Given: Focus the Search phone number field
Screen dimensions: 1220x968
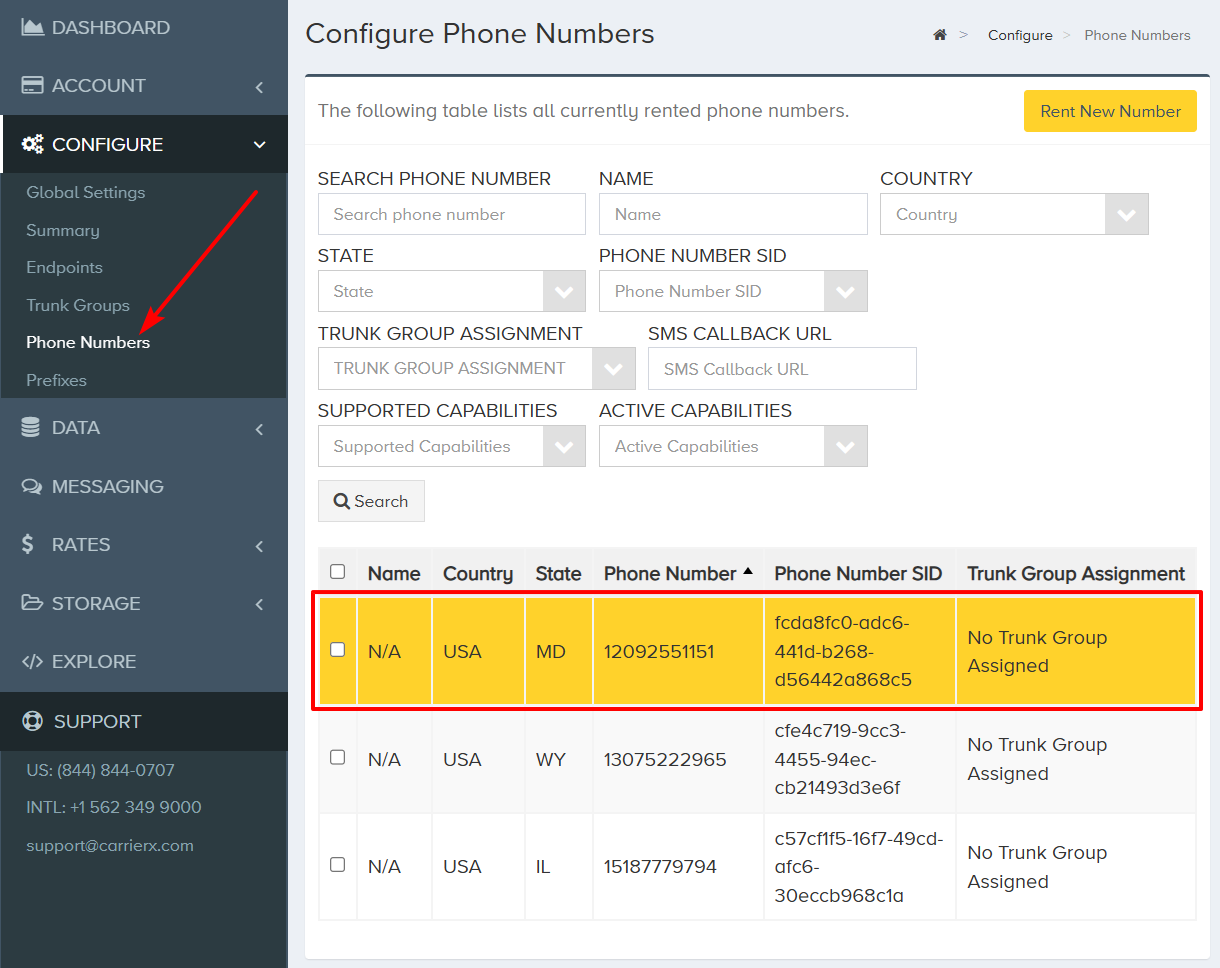Looking at the screenshot, I should click(x=452, y=214).
